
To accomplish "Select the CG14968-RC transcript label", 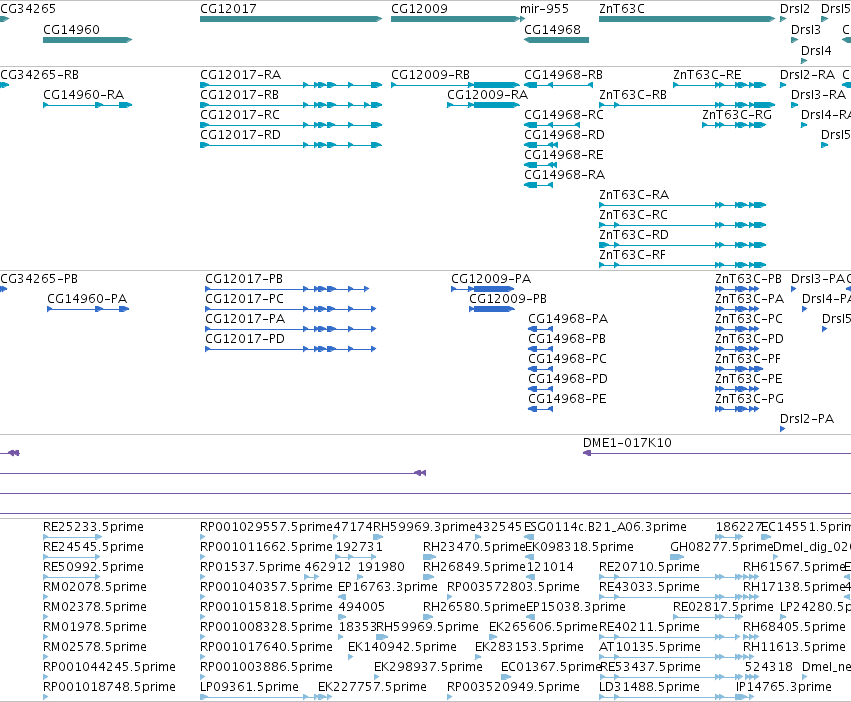I will 564,115.
